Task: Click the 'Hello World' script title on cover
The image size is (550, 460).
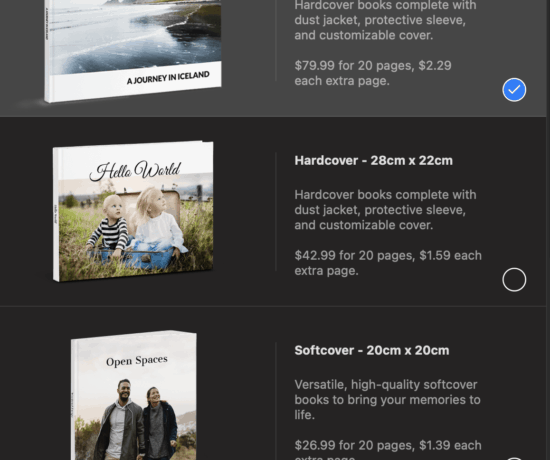Action: [135, 171]
